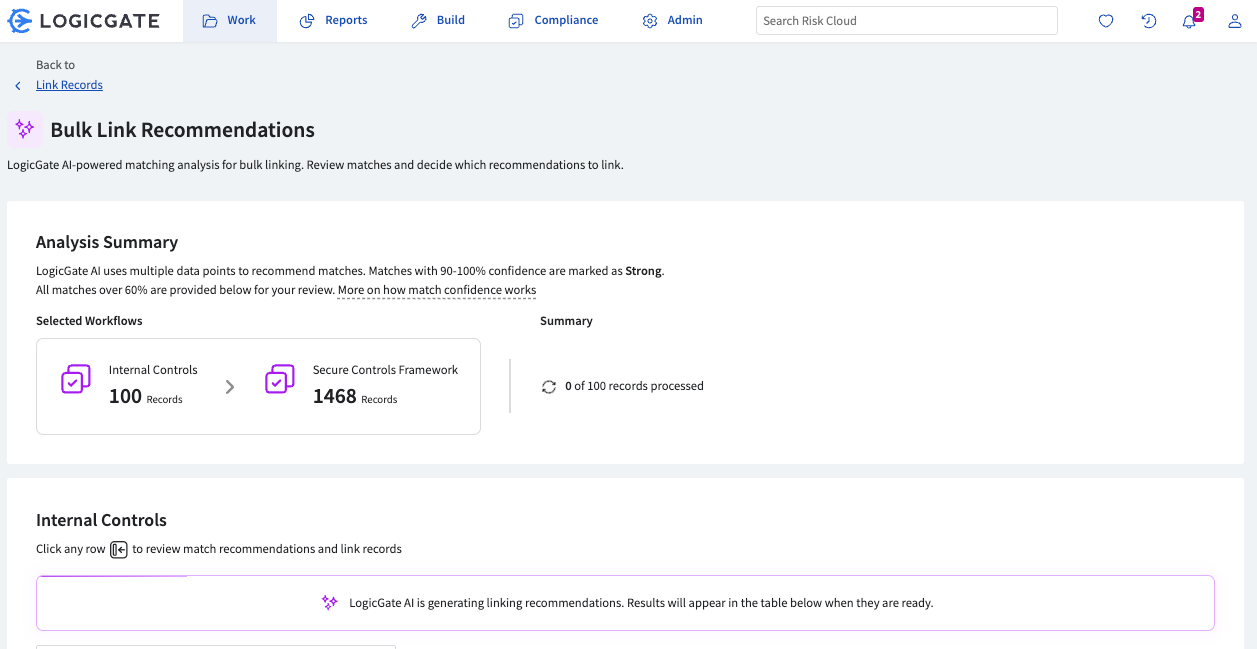This screenshot has height=649, width=1257.
Task: Click the generating recommendations progress banner
Action: tap(626, 603)
